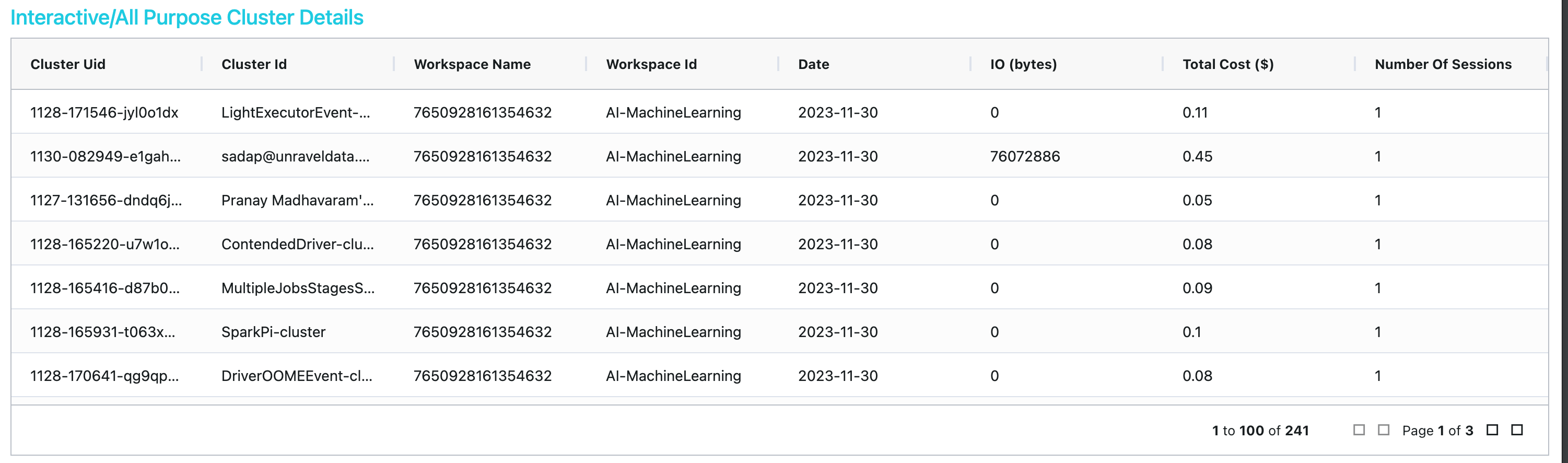Go to the previous page of results

click(x=1384, y=430)
